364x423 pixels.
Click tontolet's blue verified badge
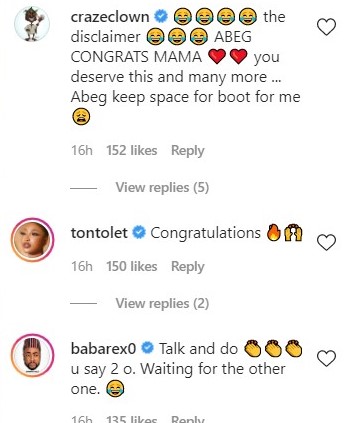tap(139, 232)
